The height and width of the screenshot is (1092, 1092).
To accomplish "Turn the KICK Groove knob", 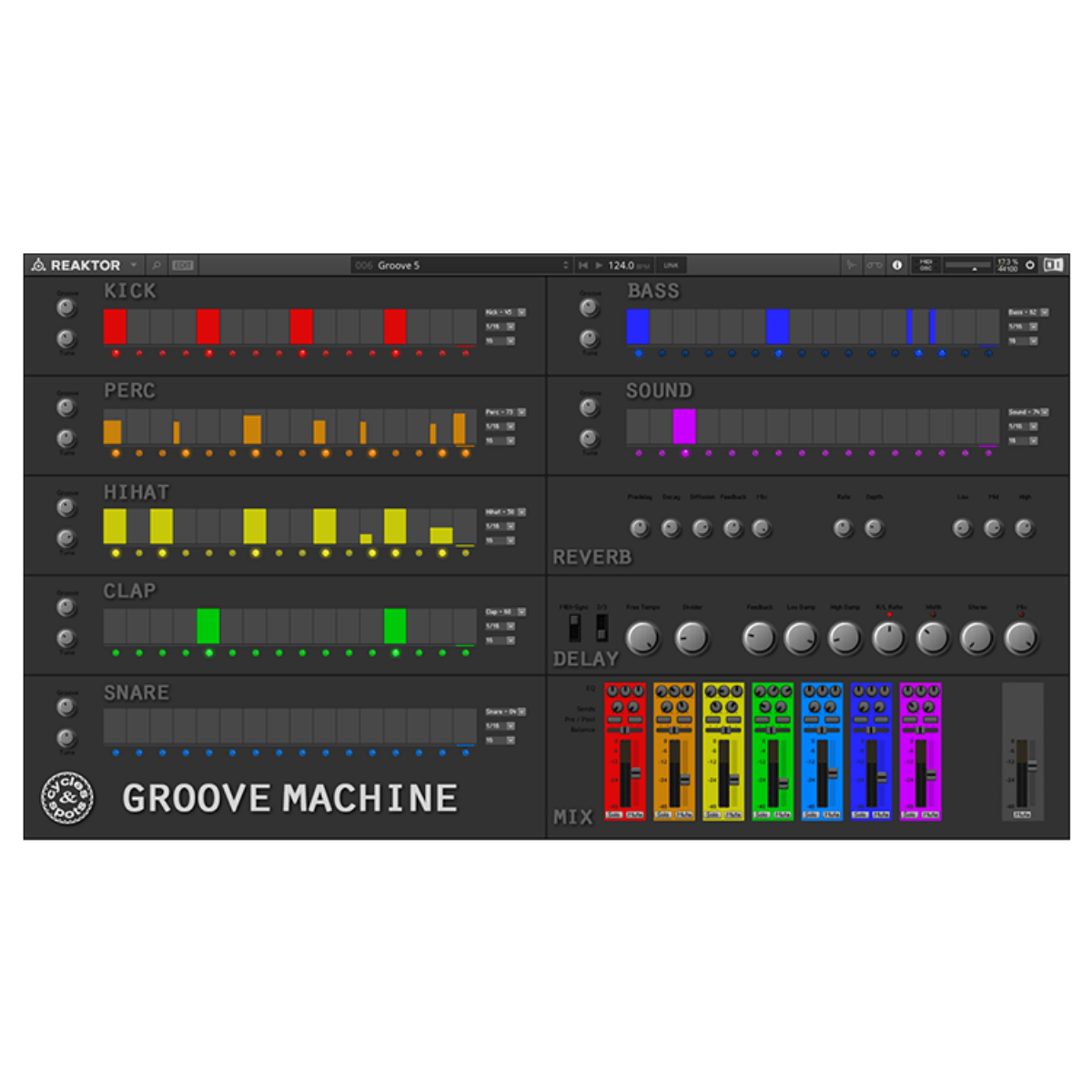I will [x=66, y=308].
